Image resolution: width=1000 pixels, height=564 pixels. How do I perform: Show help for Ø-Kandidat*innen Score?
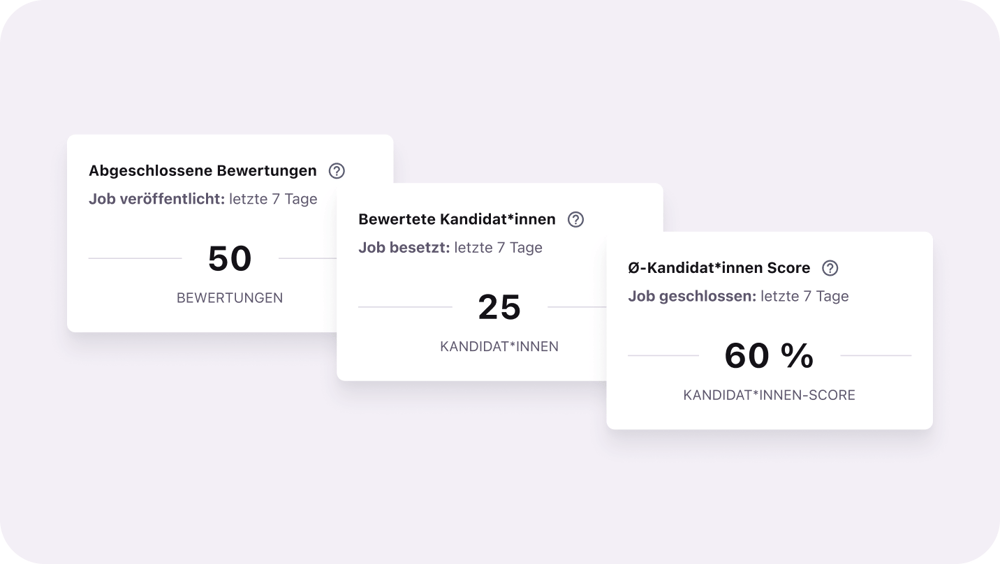coord(830,268)
